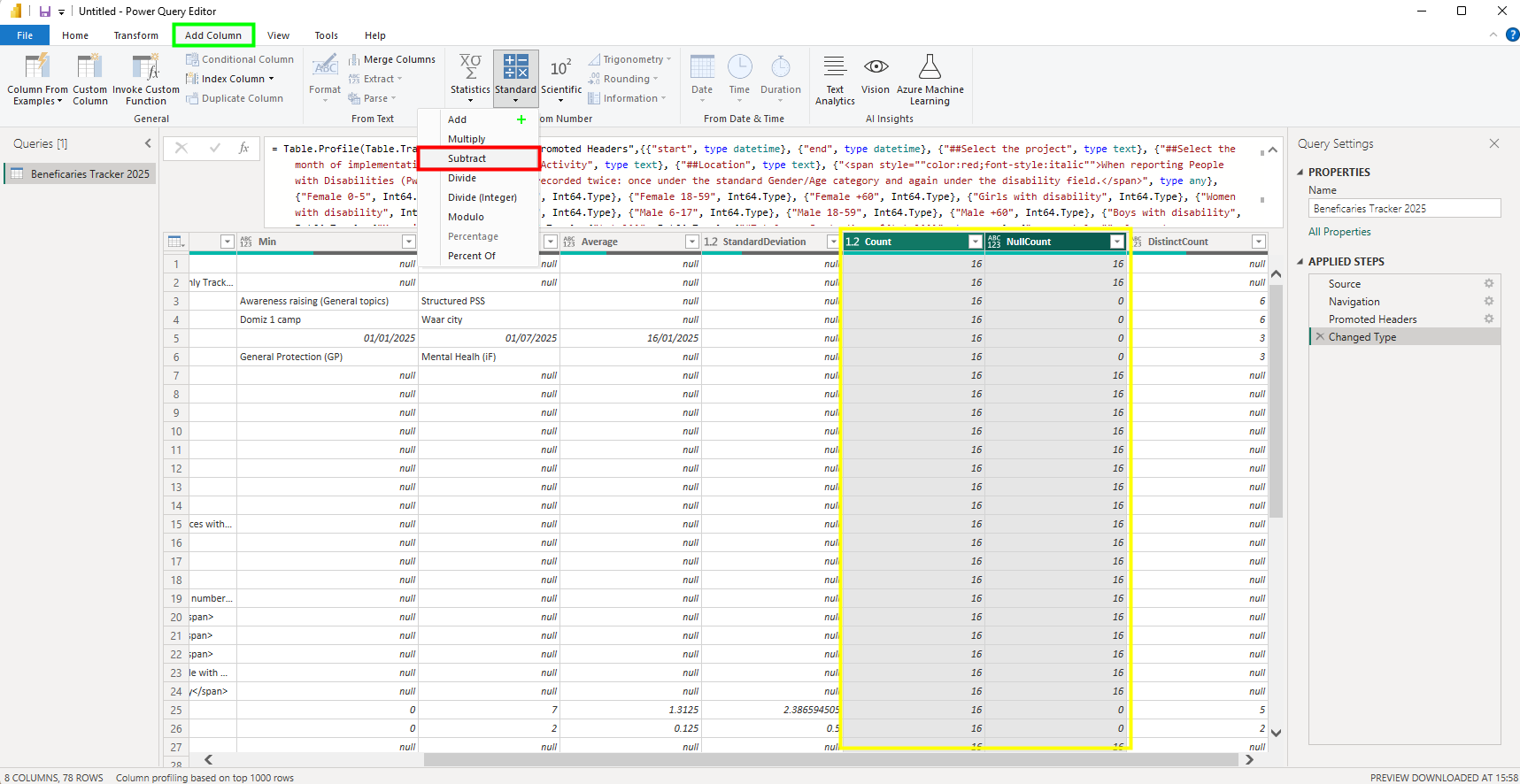Collapse the Applied Steps section
The image size is (1520, 784).
pyautogui.click(x=1300, y=262)
